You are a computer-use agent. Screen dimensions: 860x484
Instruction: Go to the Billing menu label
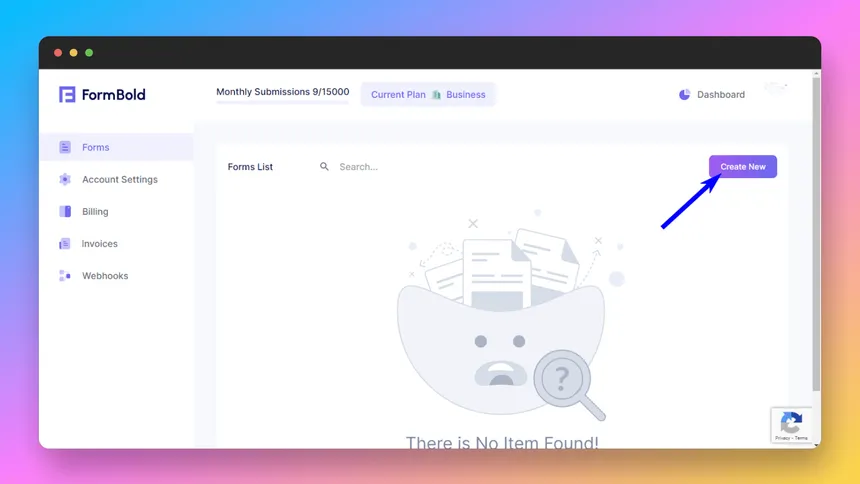coord(95,211)
